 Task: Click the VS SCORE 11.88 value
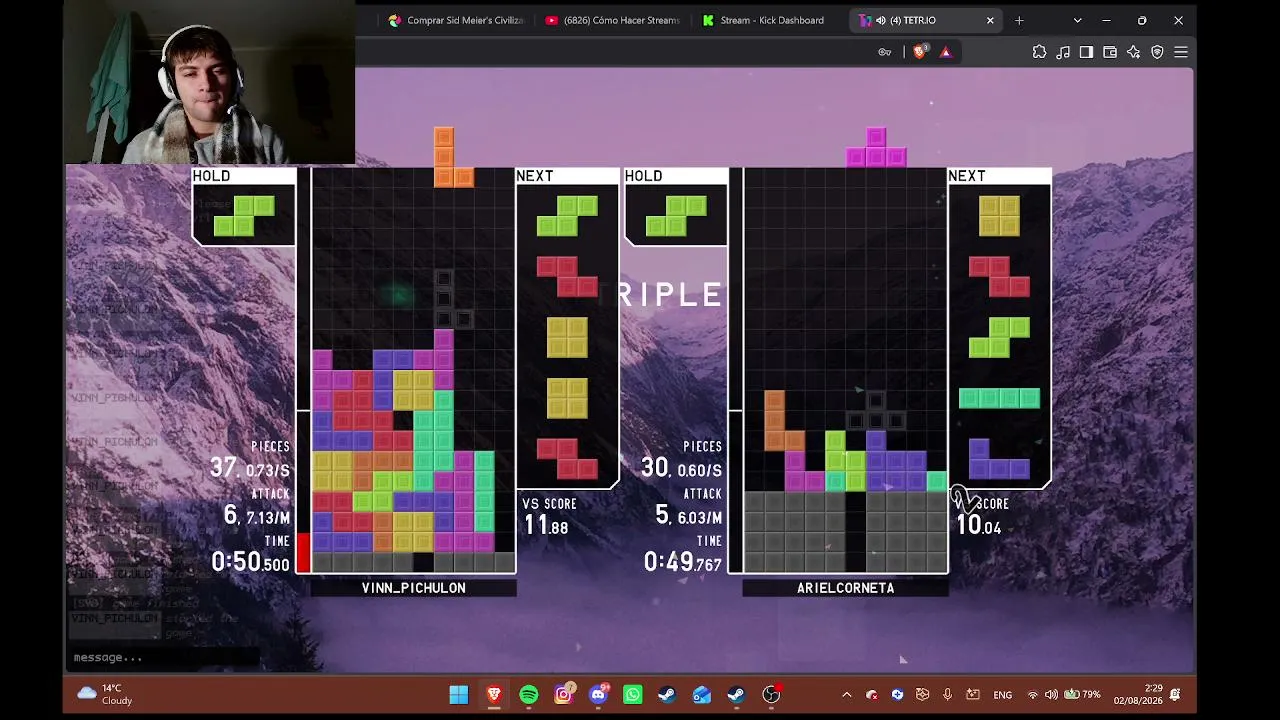[x=547, y=527]
